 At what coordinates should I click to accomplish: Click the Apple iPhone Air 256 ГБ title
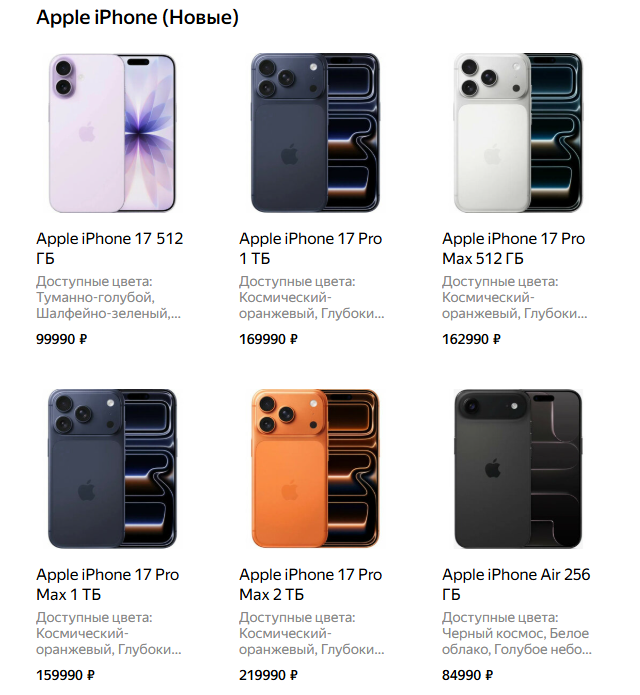pyautogui.click(x=516, y=584)
